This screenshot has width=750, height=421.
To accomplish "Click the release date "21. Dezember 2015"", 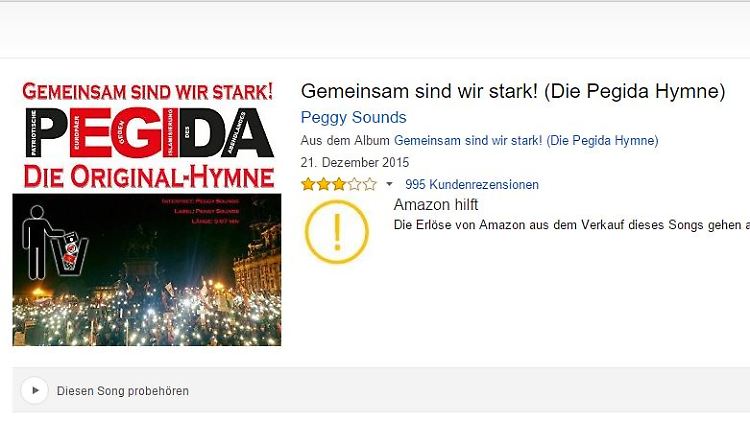I will [354, 162].
